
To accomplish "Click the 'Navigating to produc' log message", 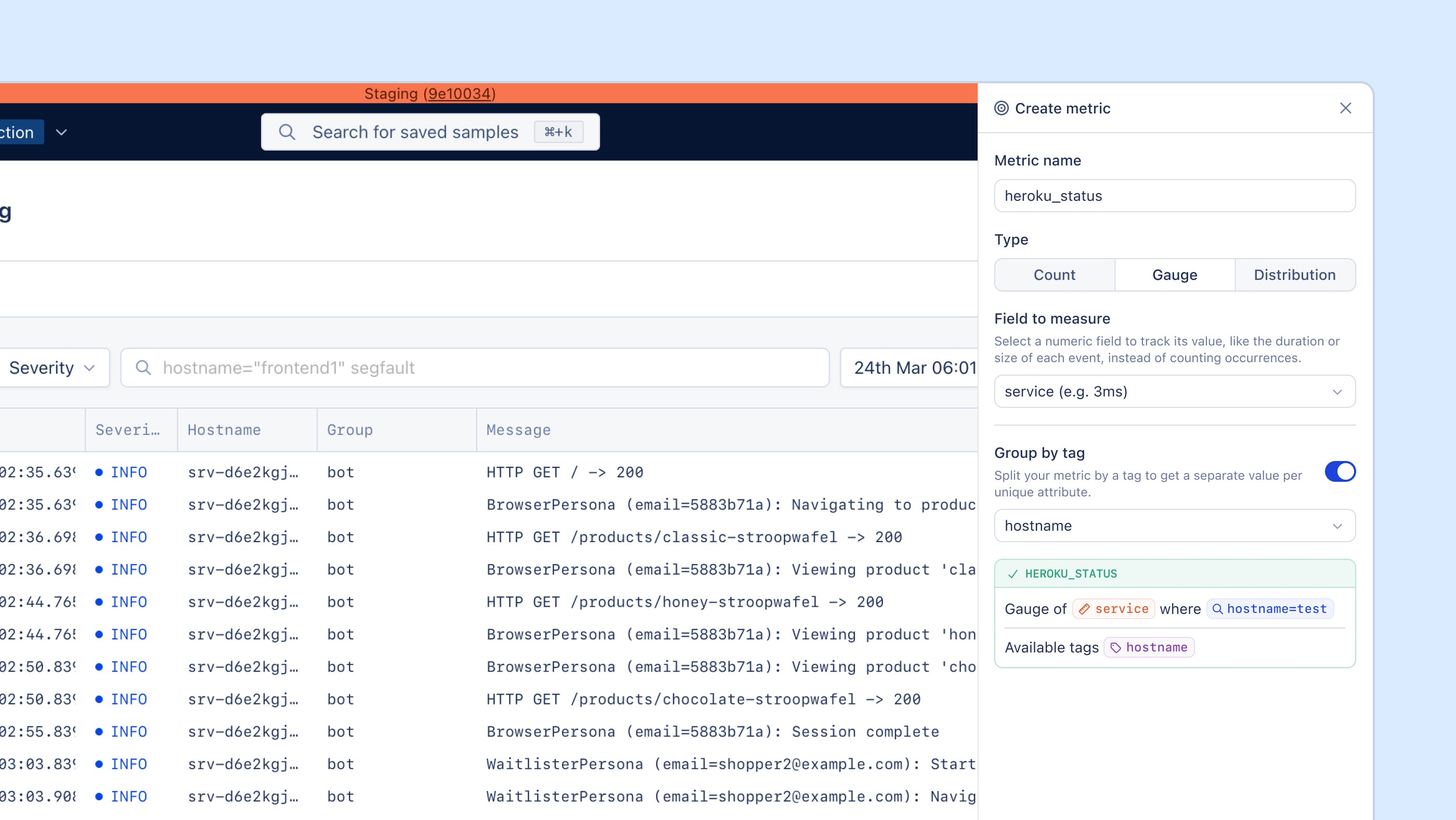I will [732, 505].
